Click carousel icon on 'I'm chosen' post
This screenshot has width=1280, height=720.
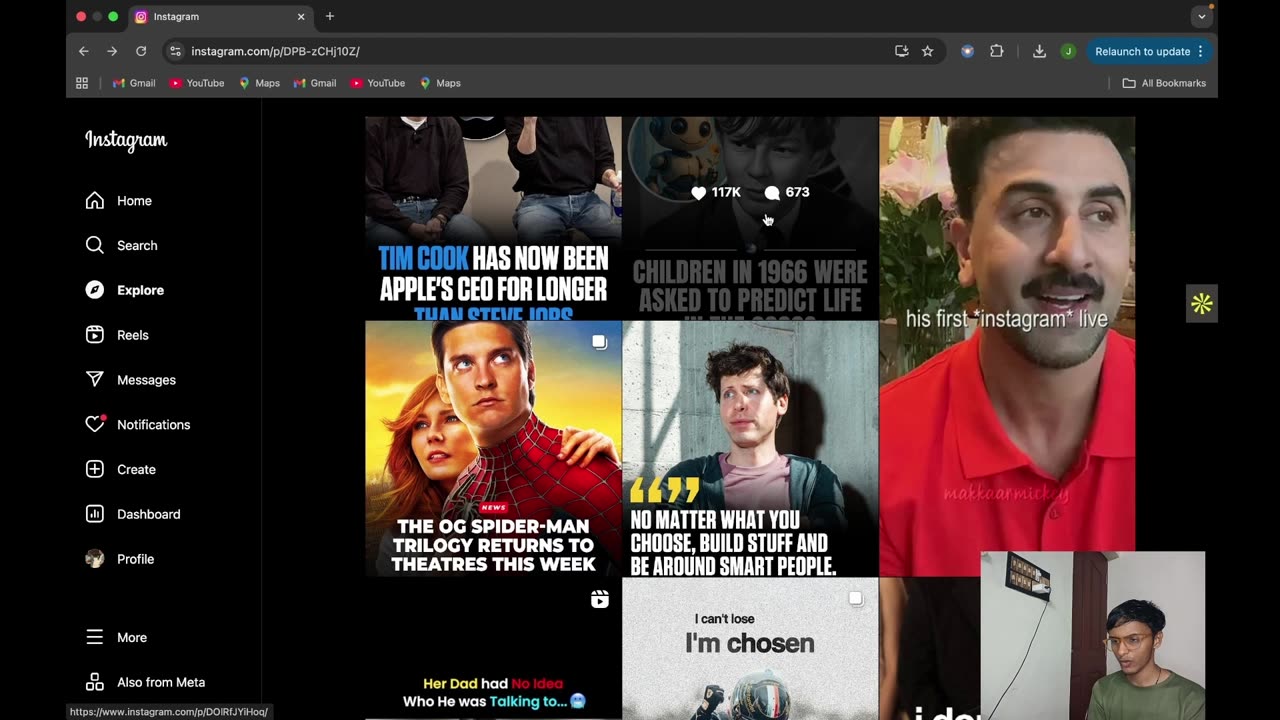click(x=855, y=598)
